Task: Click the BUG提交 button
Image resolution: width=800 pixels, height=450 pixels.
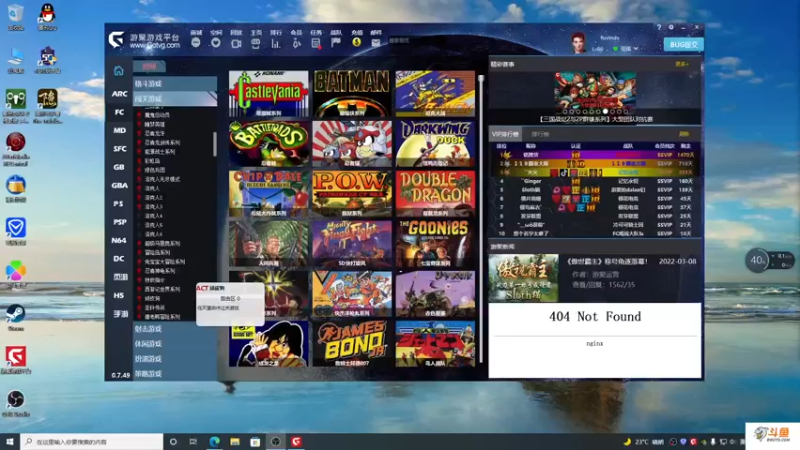Action: [684, 45]
